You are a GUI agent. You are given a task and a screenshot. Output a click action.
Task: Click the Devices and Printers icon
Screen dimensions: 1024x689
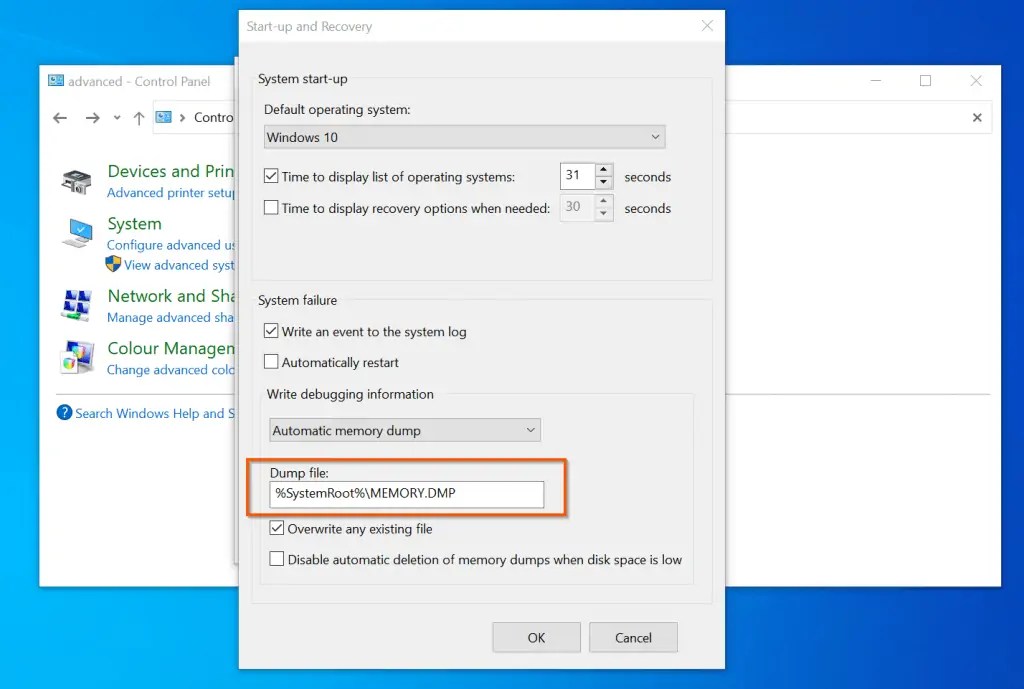coord(75,180)
